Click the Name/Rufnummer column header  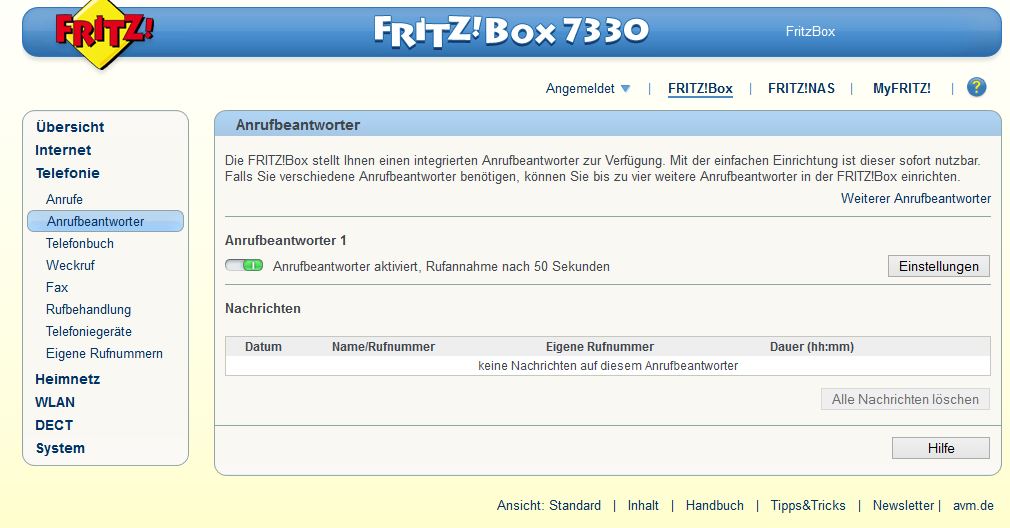pos(383,346)
